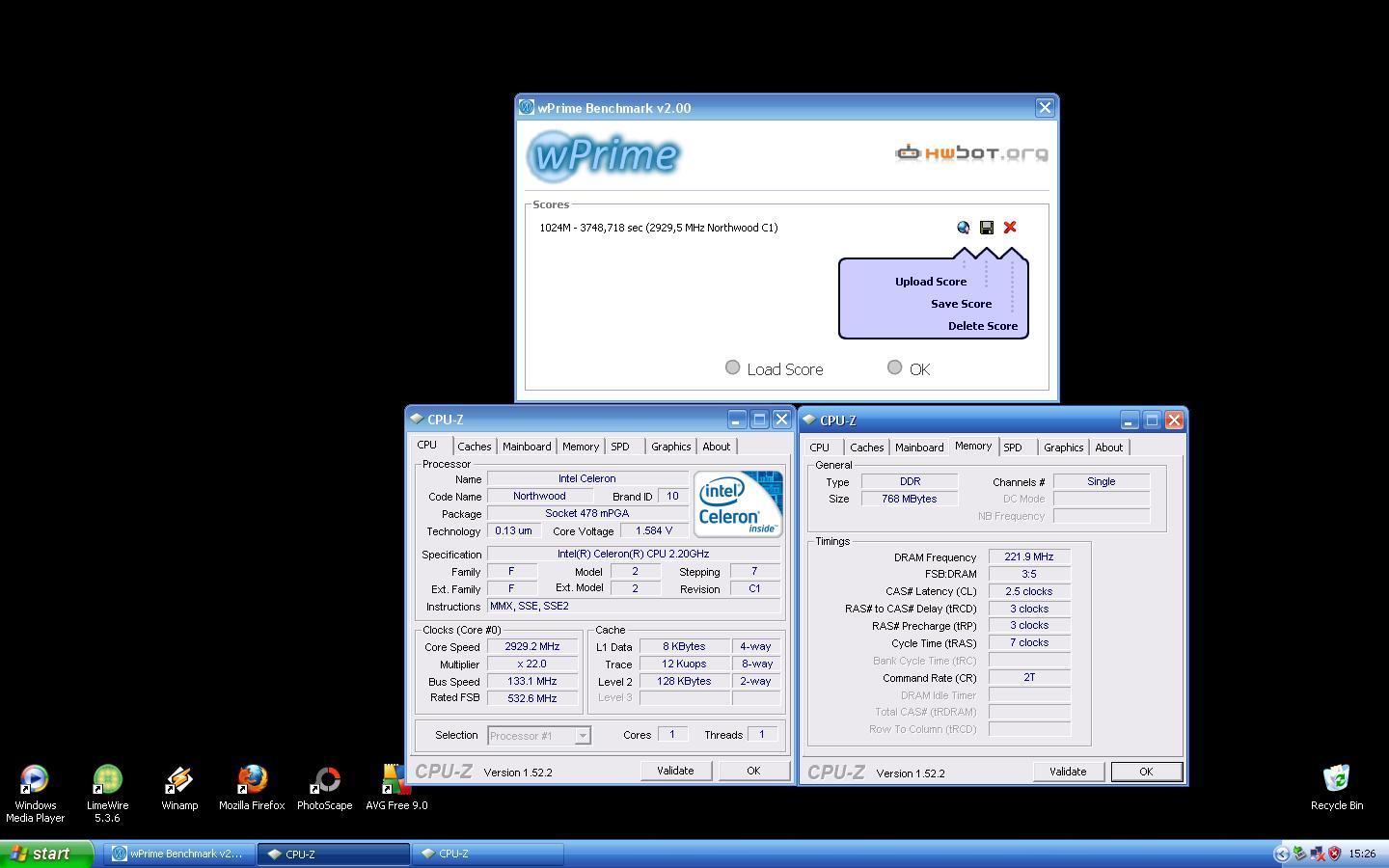The image size is (1389, 868).
Task: Switch to Caches tab in right CPU-Z window
Action: tap(866, 448)
